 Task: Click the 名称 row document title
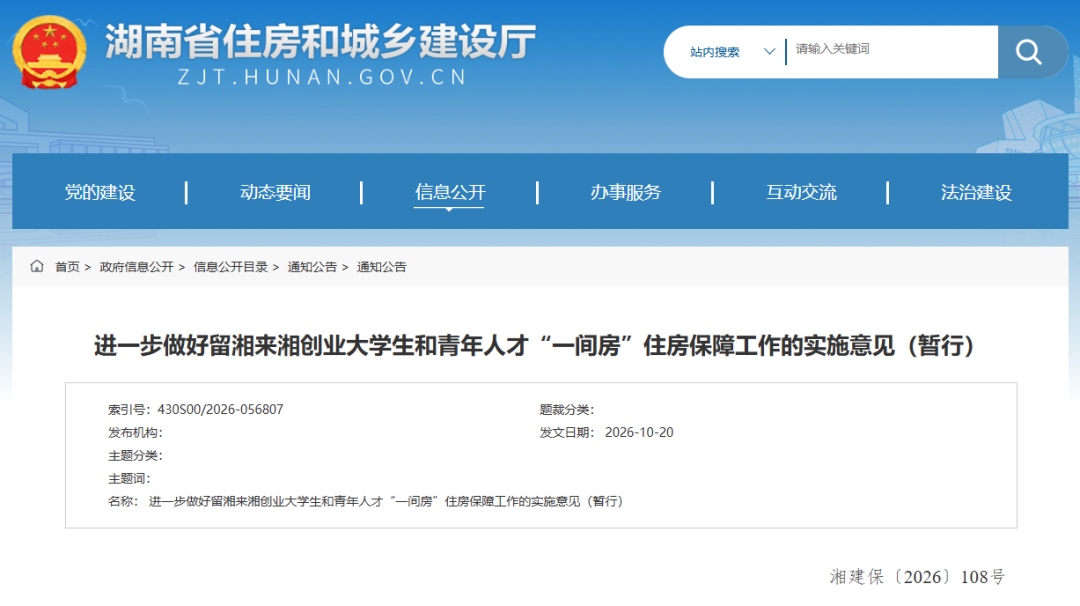(386, 501)
